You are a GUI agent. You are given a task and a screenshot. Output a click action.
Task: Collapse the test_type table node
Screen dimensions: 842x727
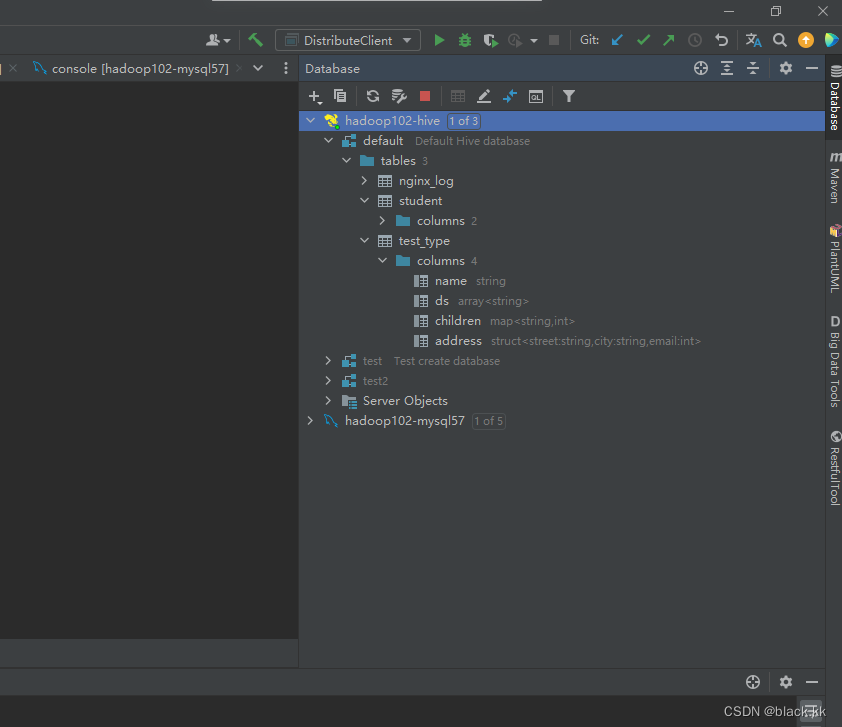pos(365,241)
